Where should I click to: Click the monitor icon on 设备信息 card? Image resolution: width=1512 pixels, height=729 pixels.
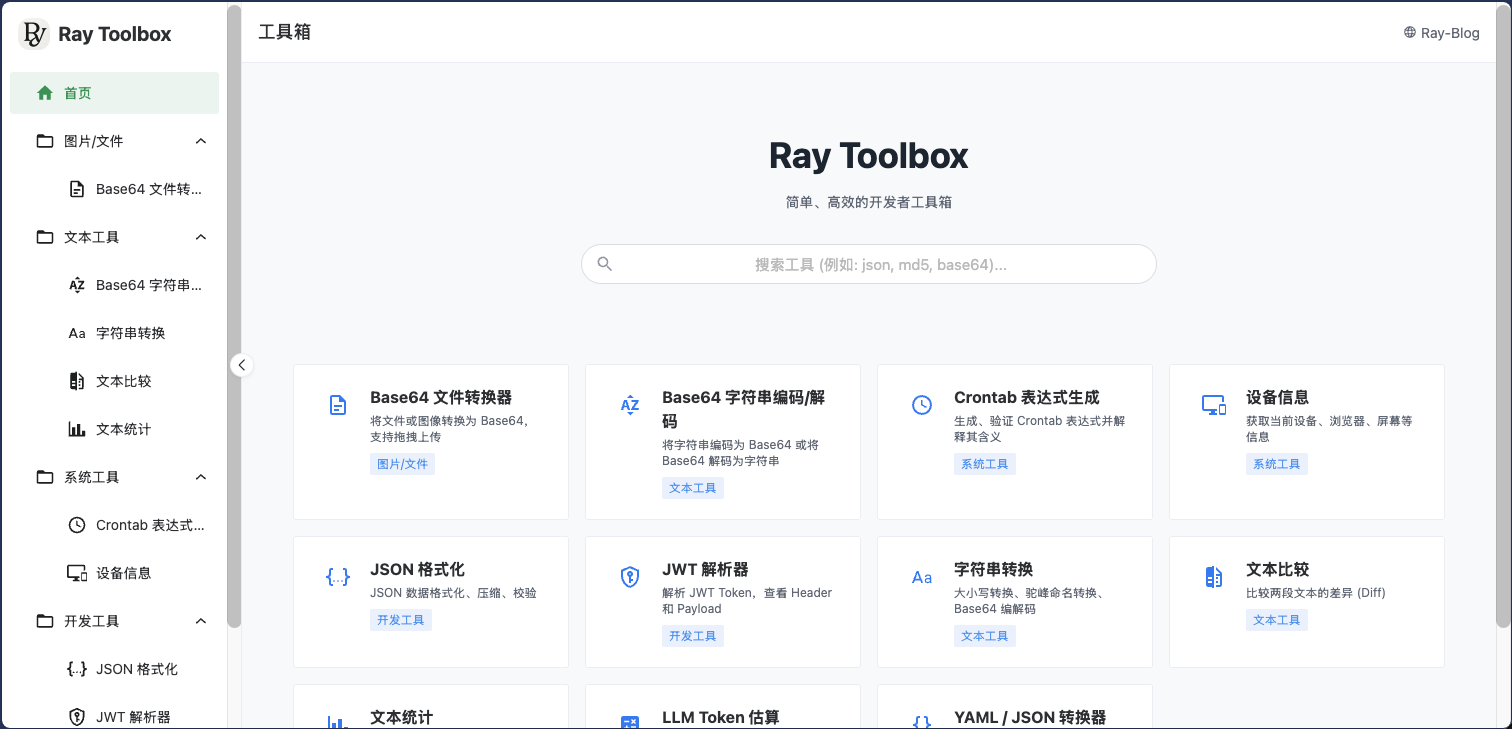(1213, 405)
